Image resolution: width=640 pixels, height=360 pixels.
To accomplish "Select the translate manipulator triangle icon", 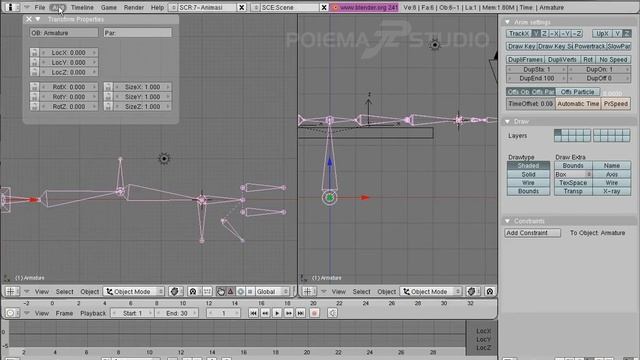I will click(x=231, y=291).
